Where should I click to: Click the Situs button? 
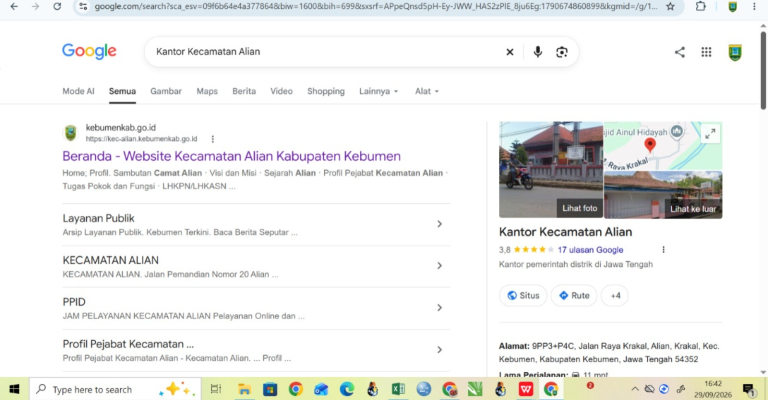pos(523,296)
